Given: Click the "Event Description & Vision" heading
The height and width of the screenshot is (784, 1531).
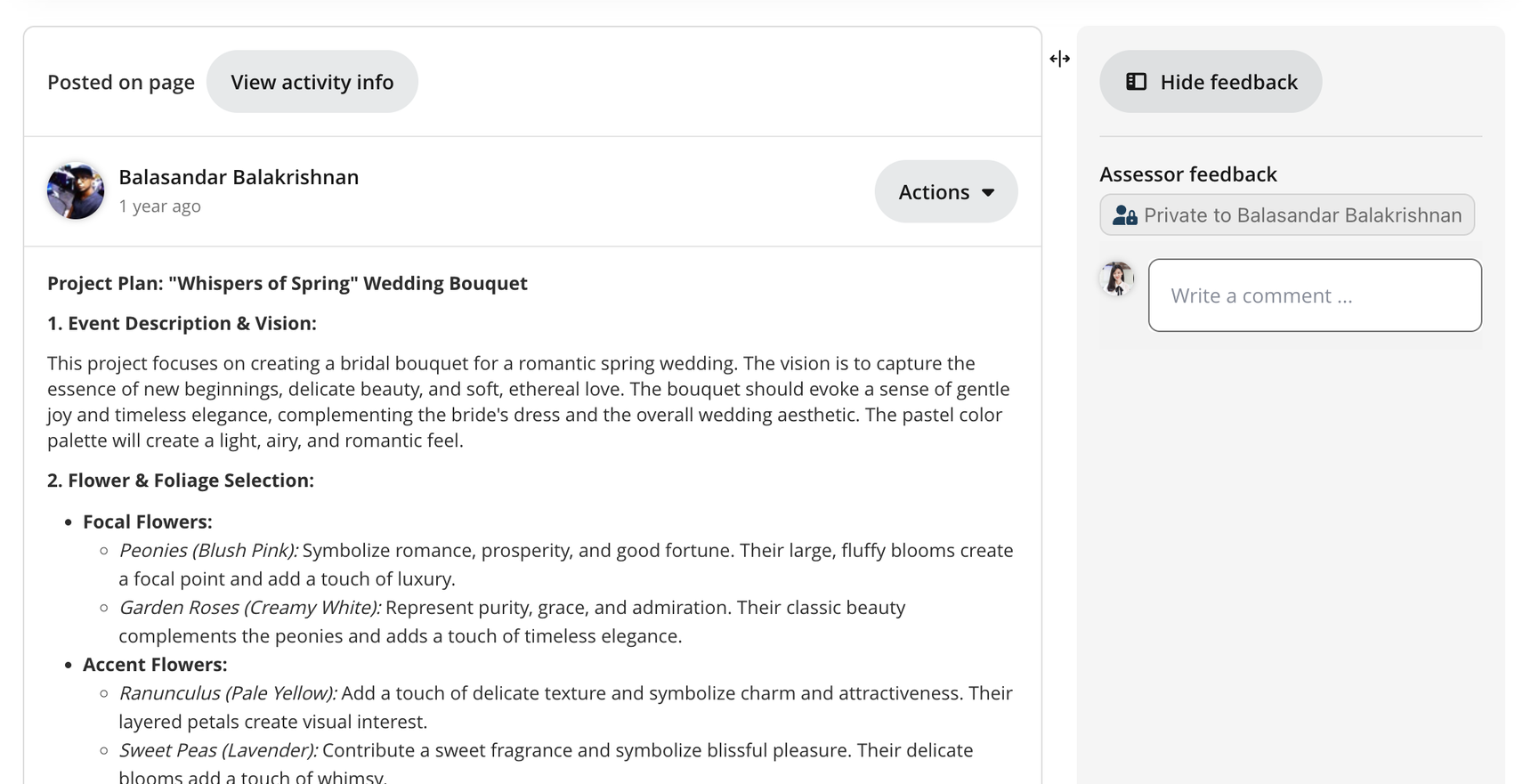Looking at the screenshot, I should coord(182,323).
